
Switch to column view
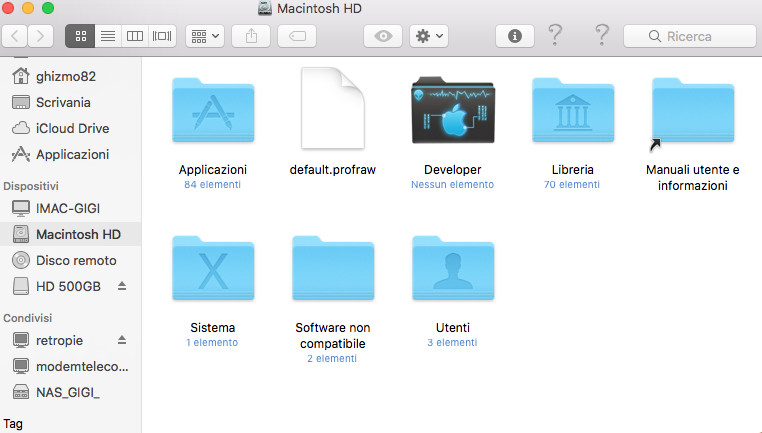click(x=135, y=36)
